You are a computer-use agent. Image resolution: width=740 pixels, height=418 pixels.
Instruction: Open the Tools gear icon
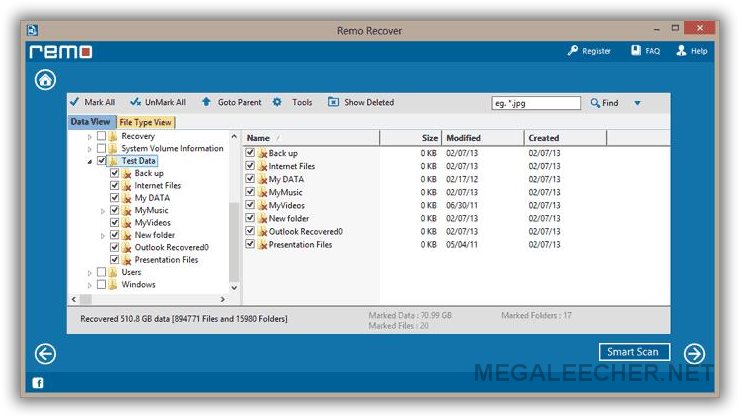pyautogui.click(x=277, y=101)
